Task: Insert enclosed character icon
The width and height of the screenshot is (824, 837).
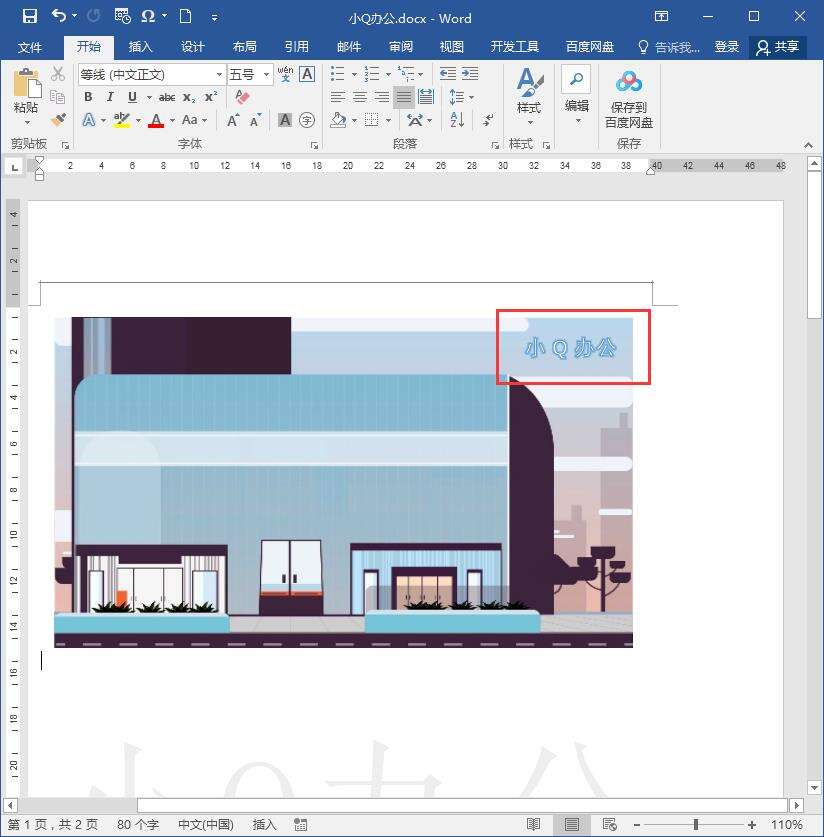Action: (307, 120)
